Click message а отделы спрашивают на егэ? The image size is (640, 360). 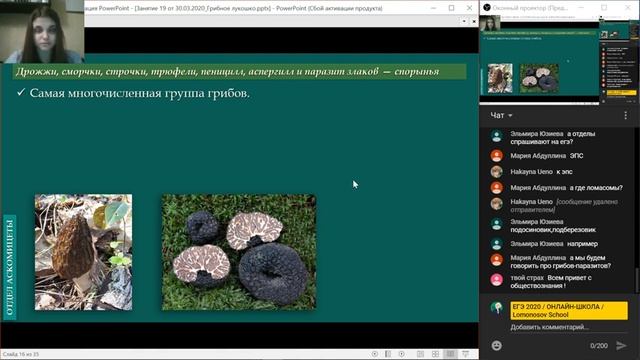click(553, 138)
